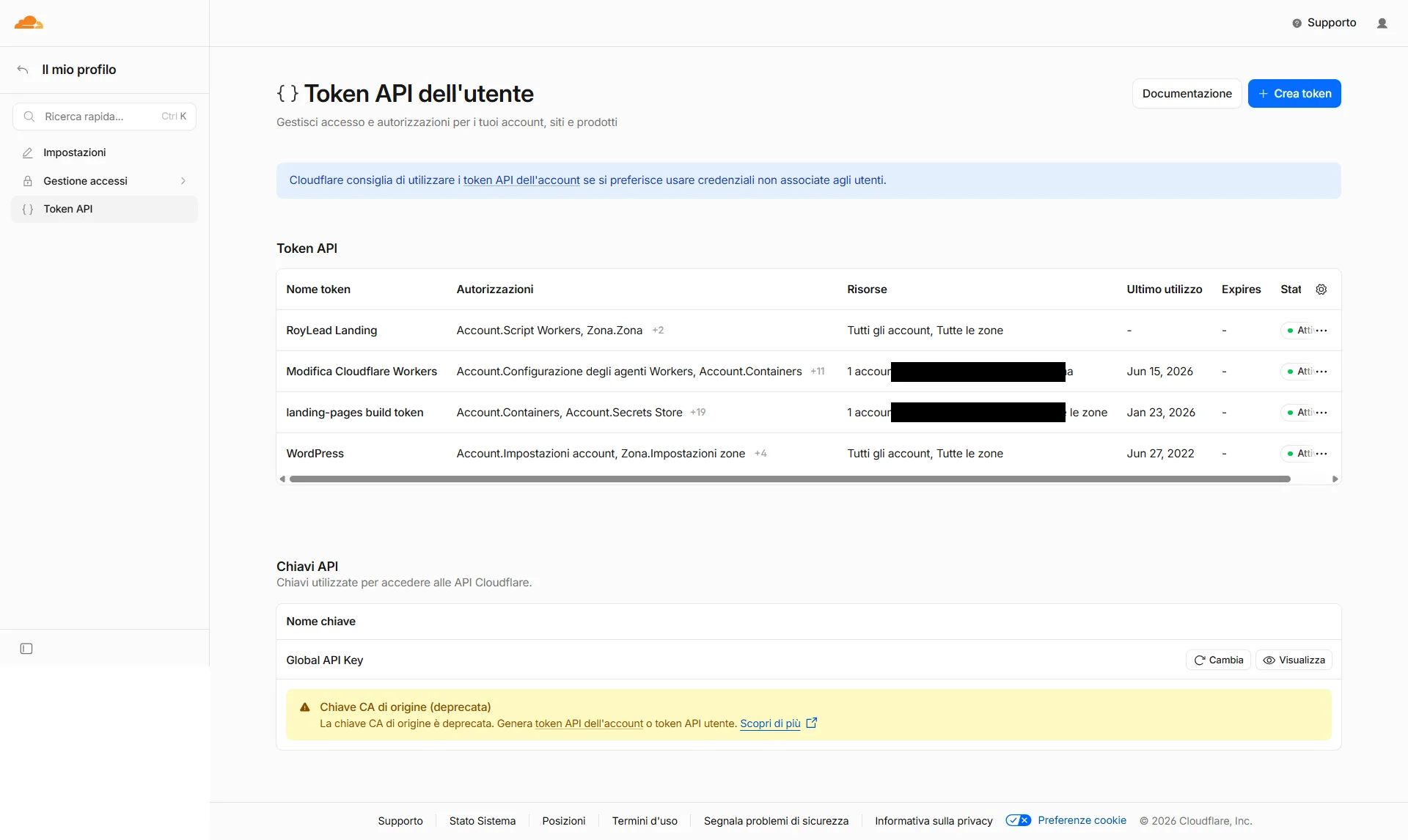Open Supporto footer link
Image resolution: width=1408 pixels, height=840 pixels.
pos(400,821)
